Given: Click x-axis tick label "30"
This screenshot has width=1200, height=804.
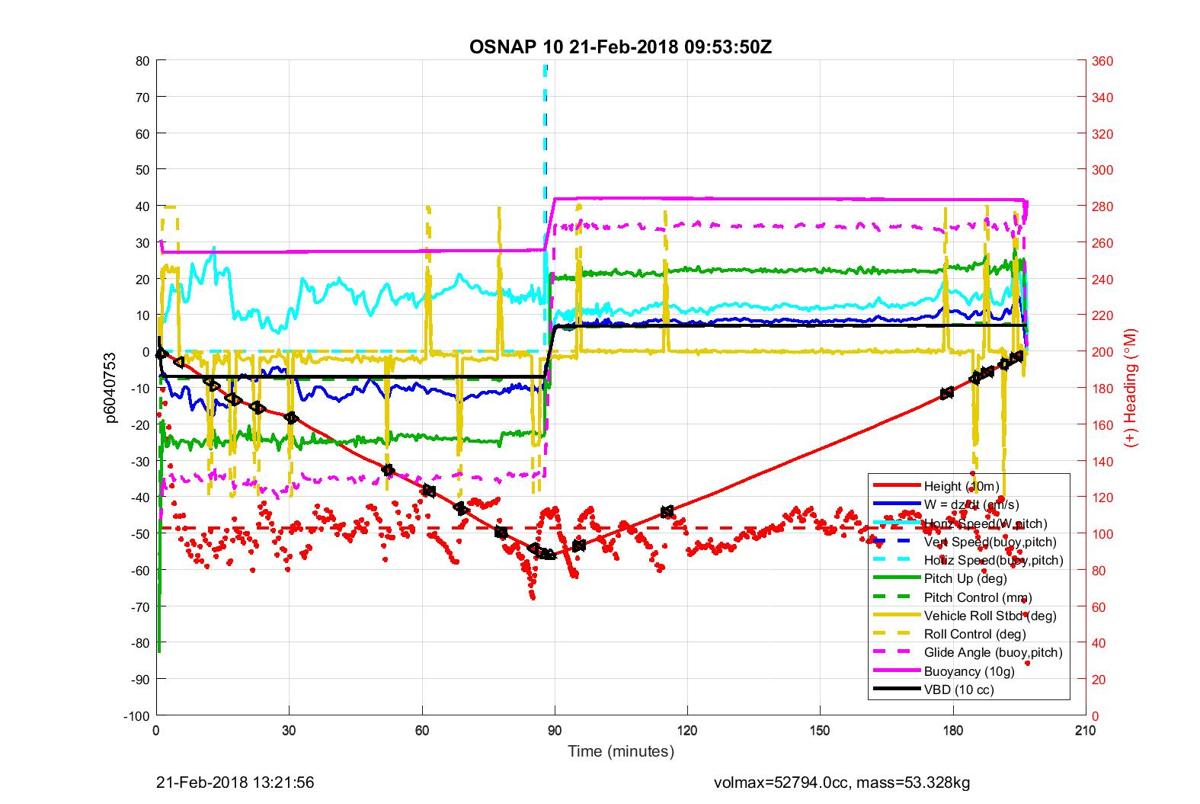Looking at the screenshot, I should (289, 731).
